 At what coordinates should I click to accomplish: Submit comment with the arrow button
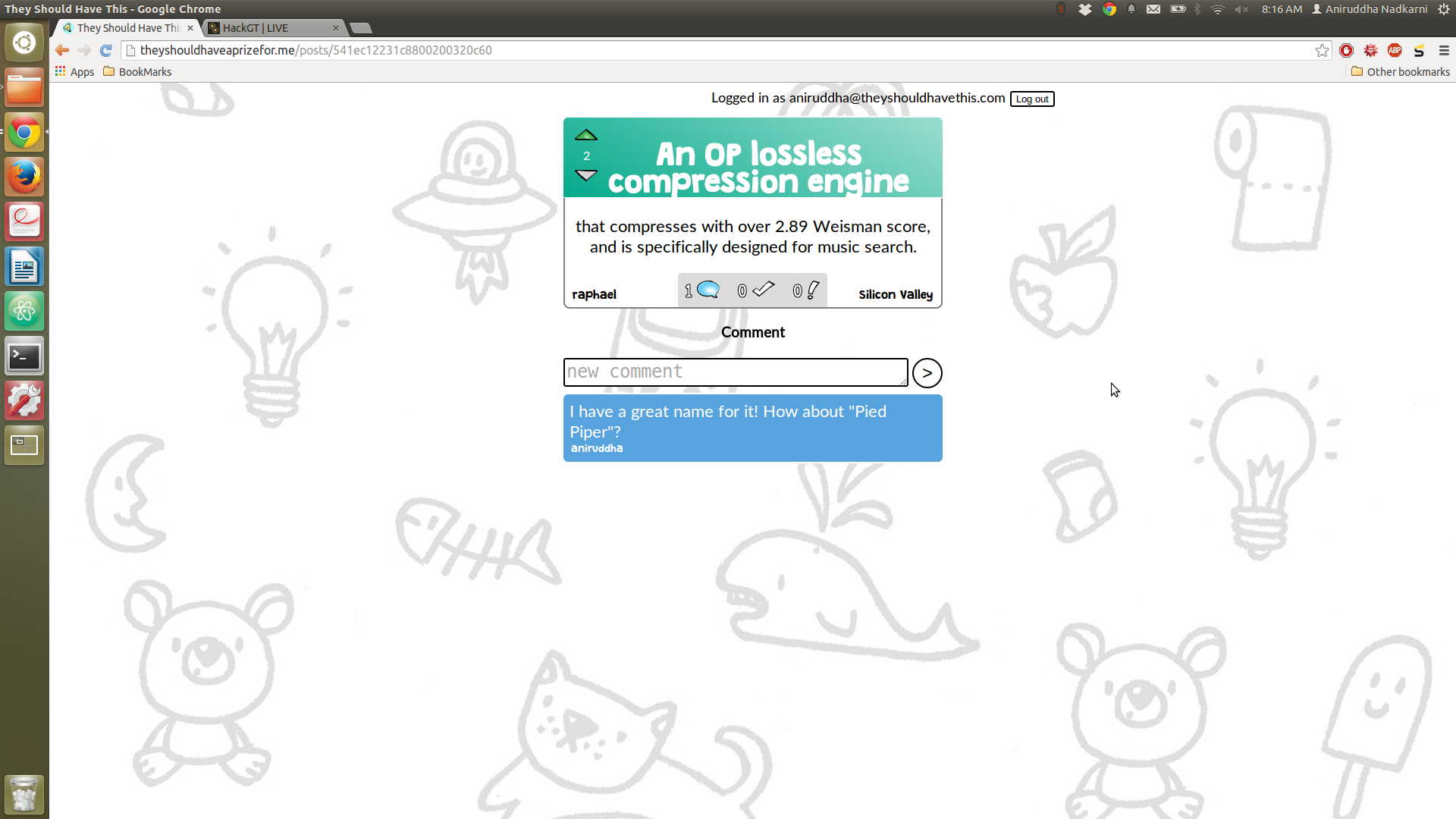(x=927, y=373)
